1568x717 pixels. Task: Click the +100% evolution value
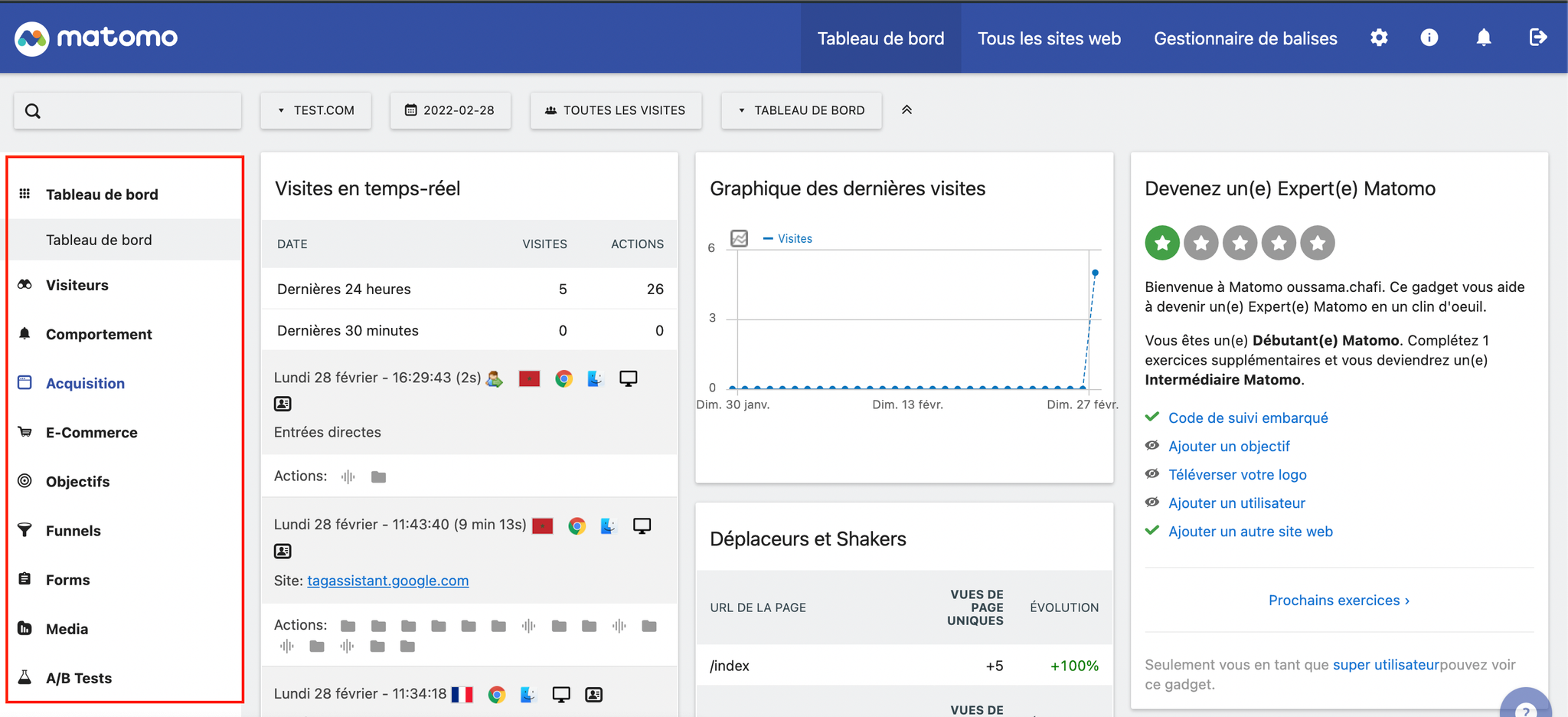tap(1074, 666)
